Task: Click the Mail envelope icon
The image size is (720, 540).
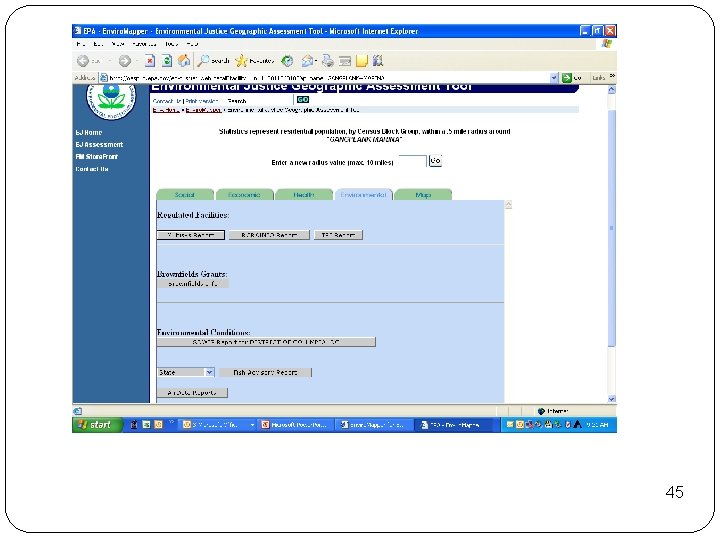Action: (307, 61)
